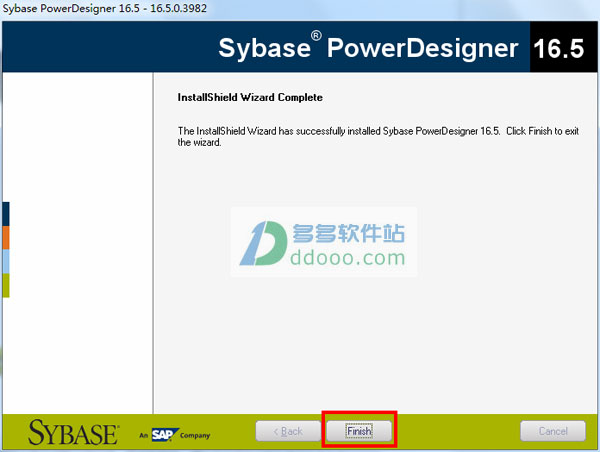This screenshot has width=600, height=452.
Task: Click the SAP company logo
Action: click(175, 435)
